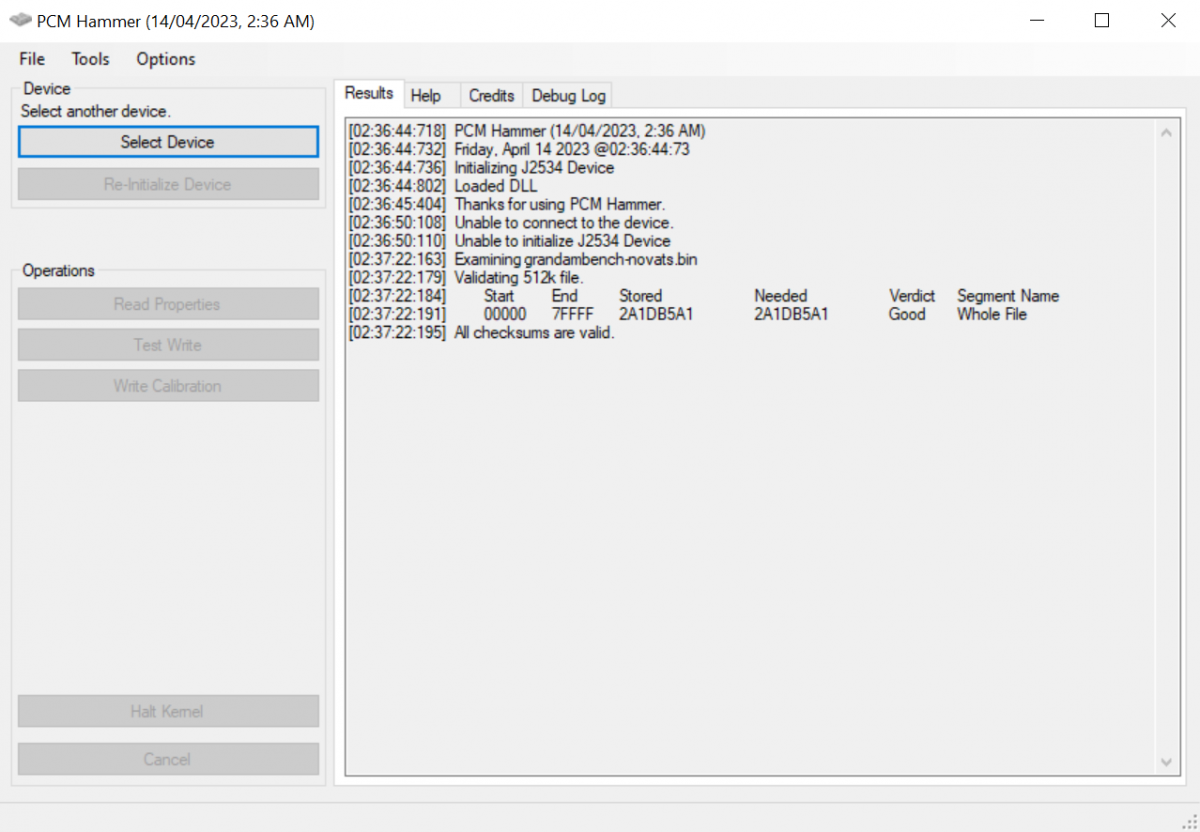Viewport: 1200px width, 832px height.
Task: Click the 'Validating 512k file.' log line
Action: pos(466,277)
